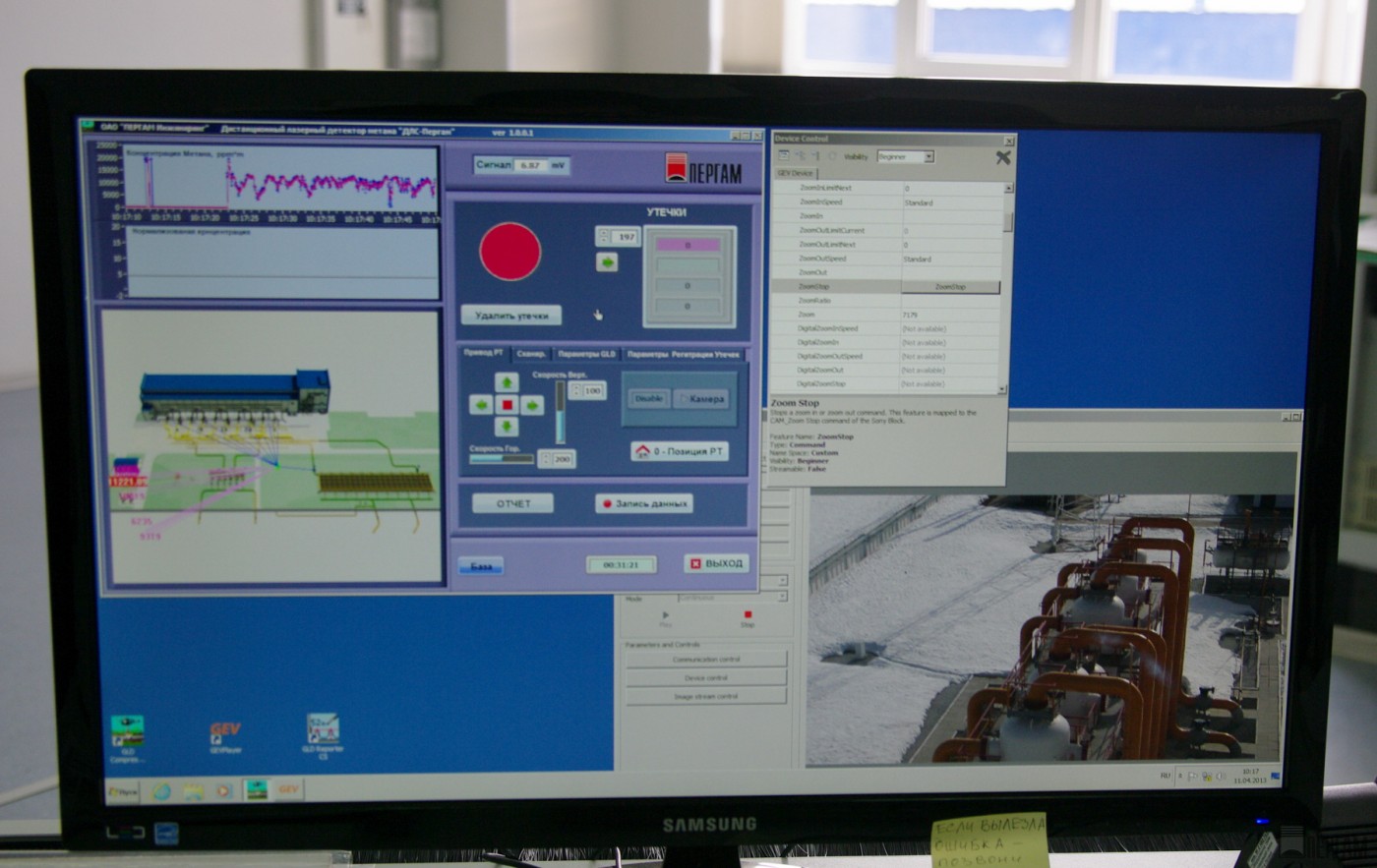Click the Play control in the GEVPlayer window
The width and height of the screenshot is (1377, 868).
click(x=665, y=618)
